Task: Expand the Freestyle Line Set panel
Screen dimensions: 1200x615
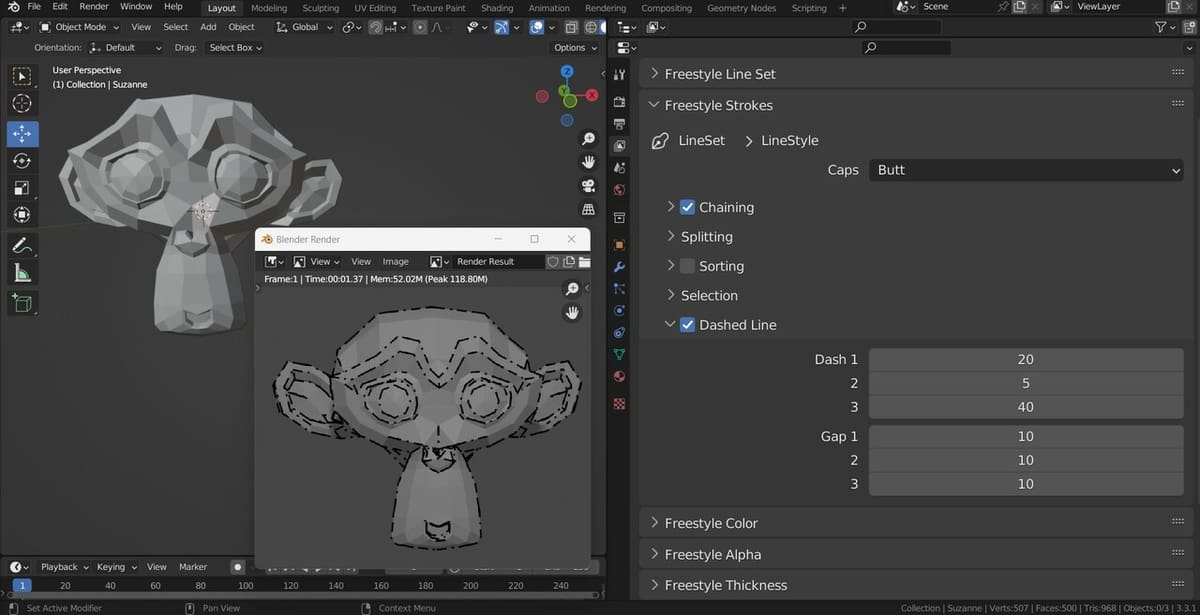Action: pos(720,74)
